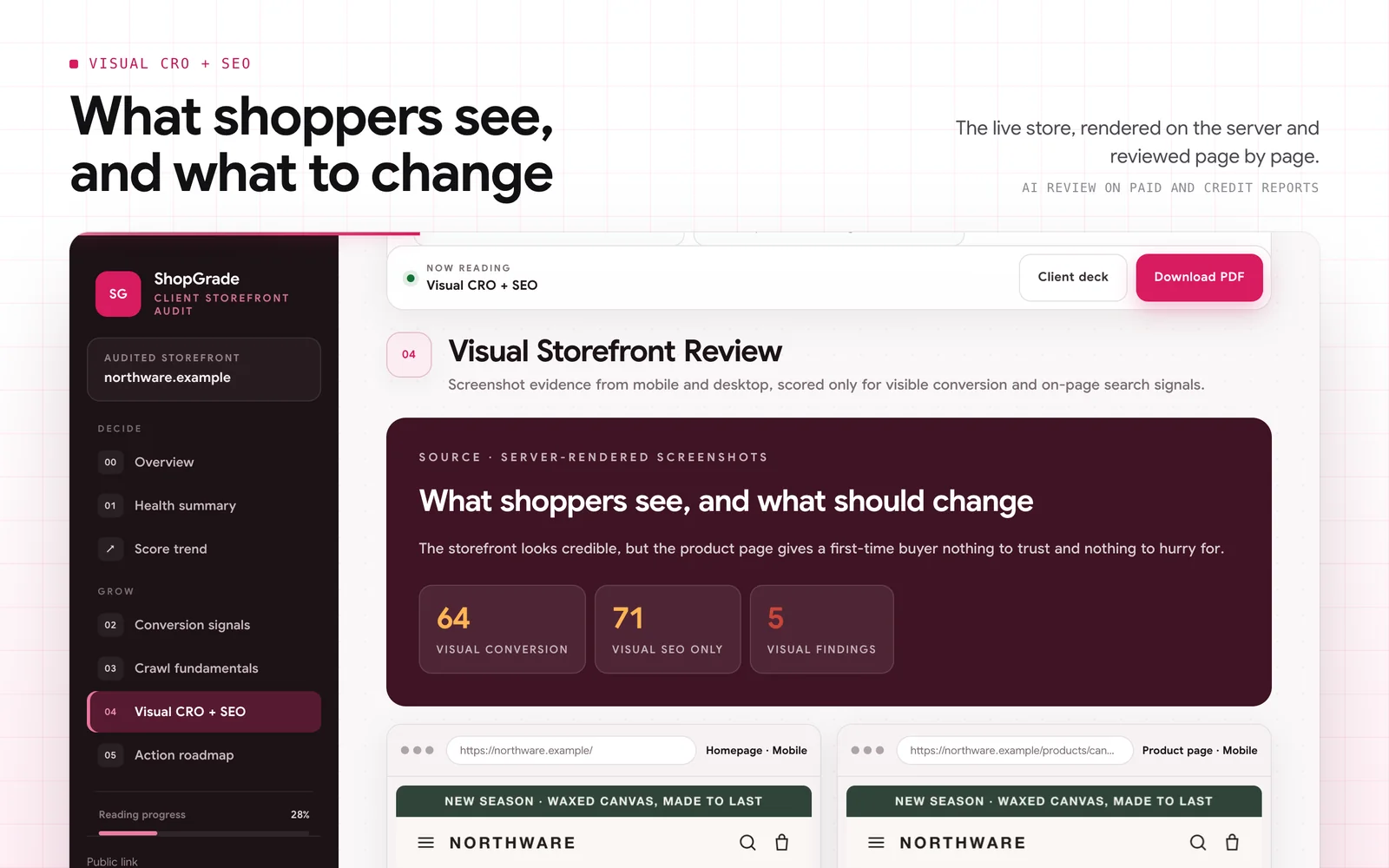
Task: Click shopping bag icon in Homepage preview
Action: [x=781, y=843]
